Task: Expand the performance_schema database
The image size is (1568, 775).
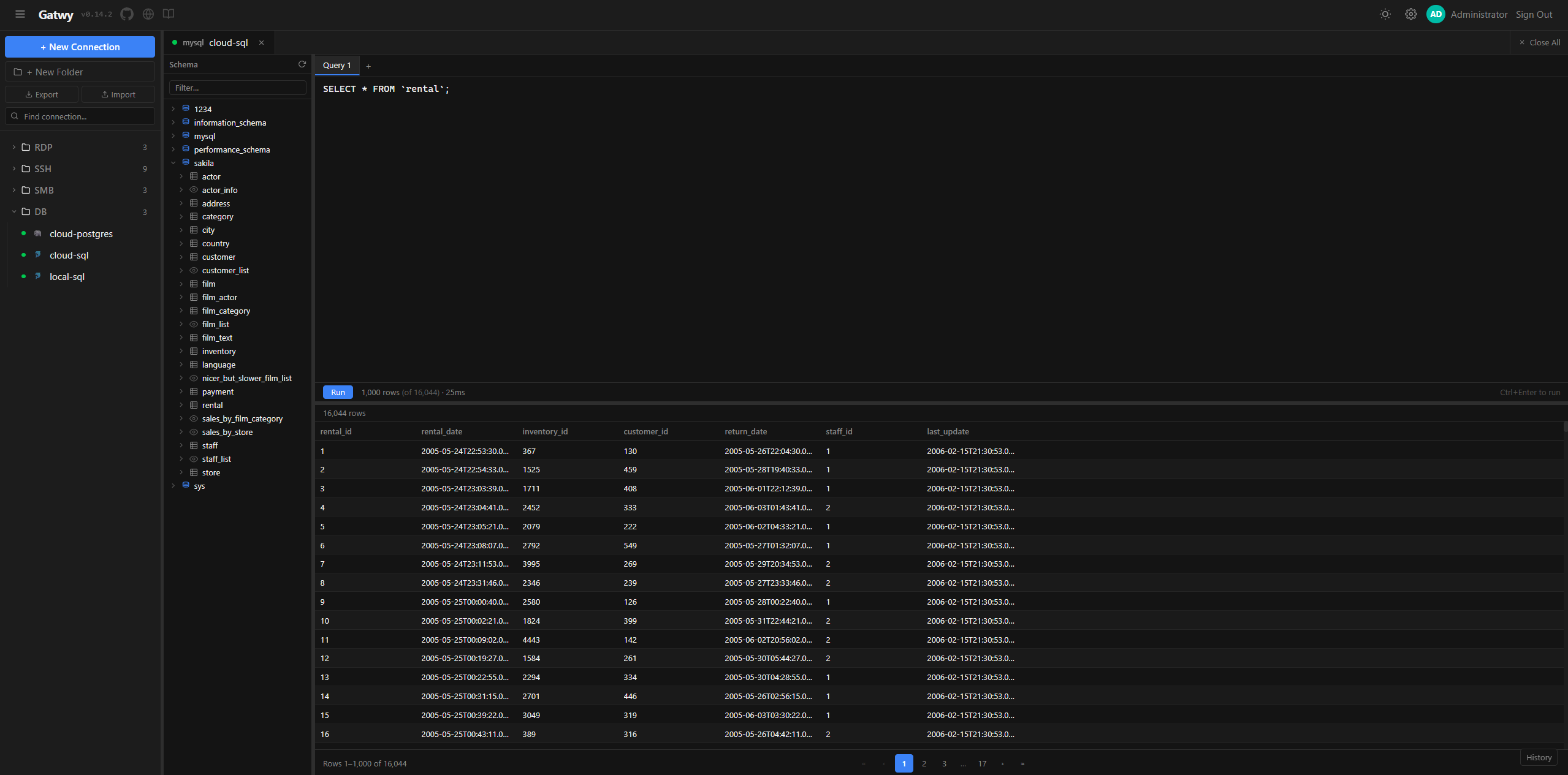Action: pyautogui.click(x=173, y=149)
